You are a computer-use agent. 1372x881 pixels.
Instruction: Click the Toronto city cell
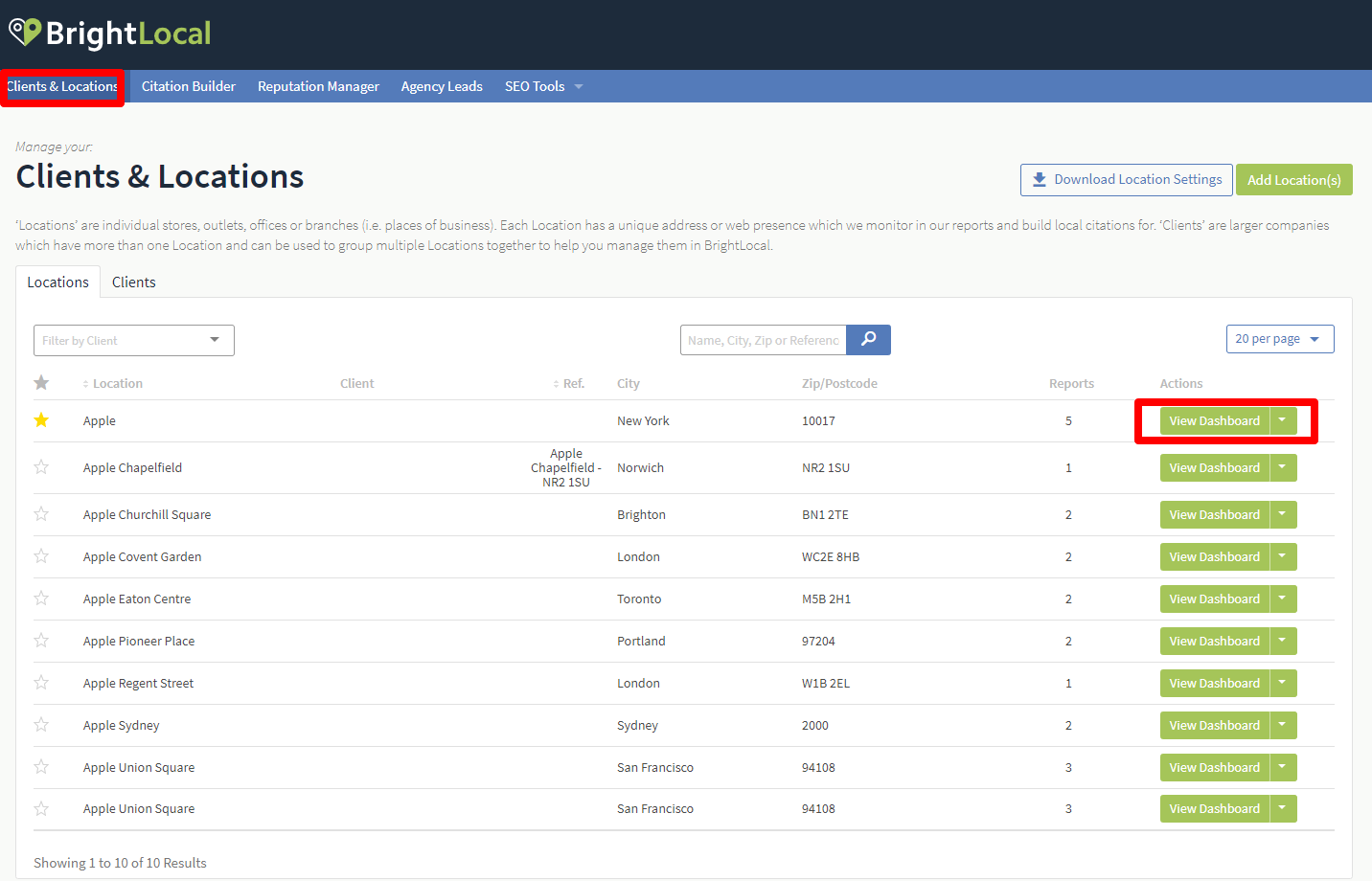[x=639, y=599]
